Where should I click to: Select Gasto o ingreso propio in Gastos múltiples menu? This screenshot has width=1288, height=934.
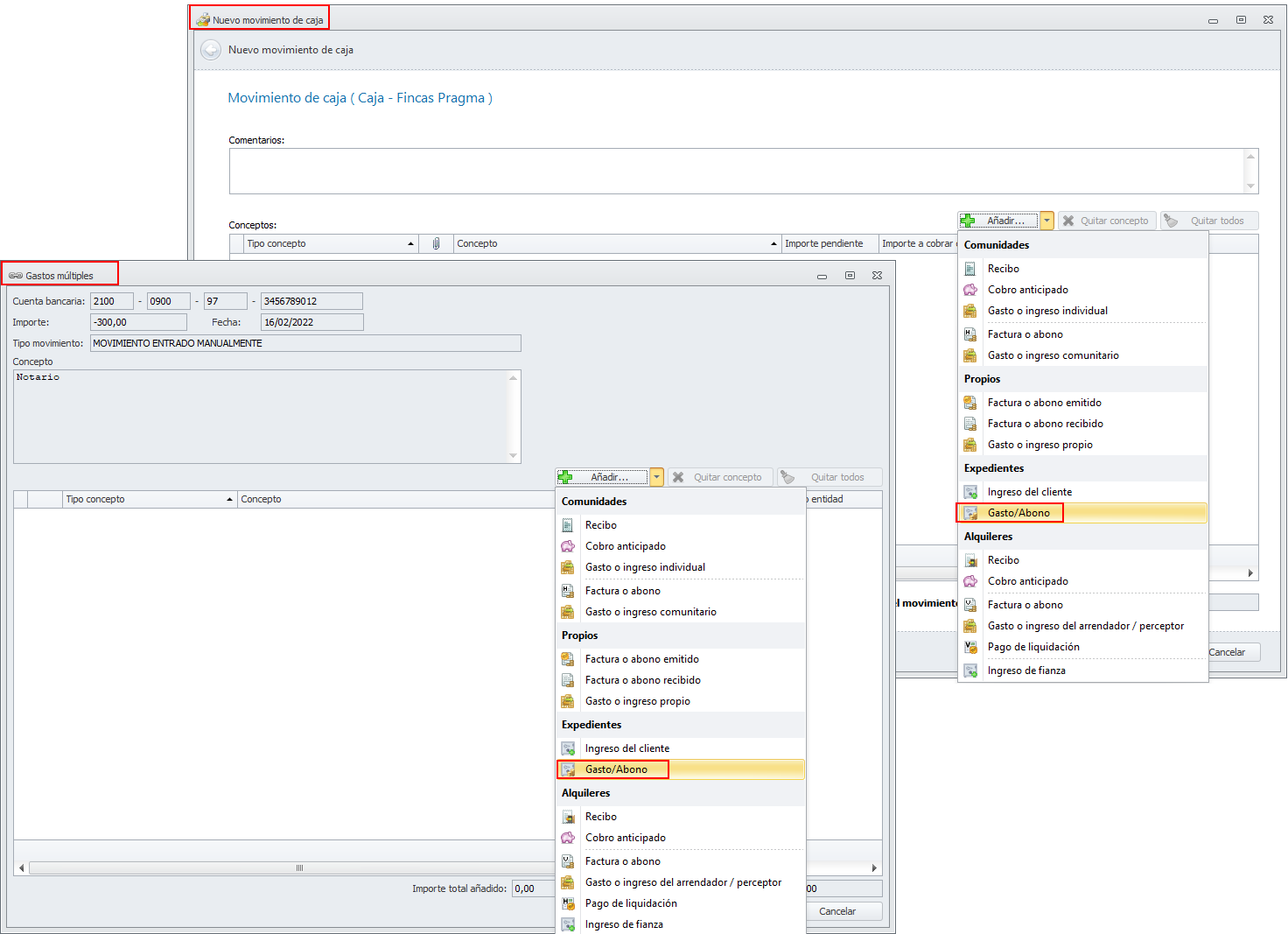tap(637, 701)
